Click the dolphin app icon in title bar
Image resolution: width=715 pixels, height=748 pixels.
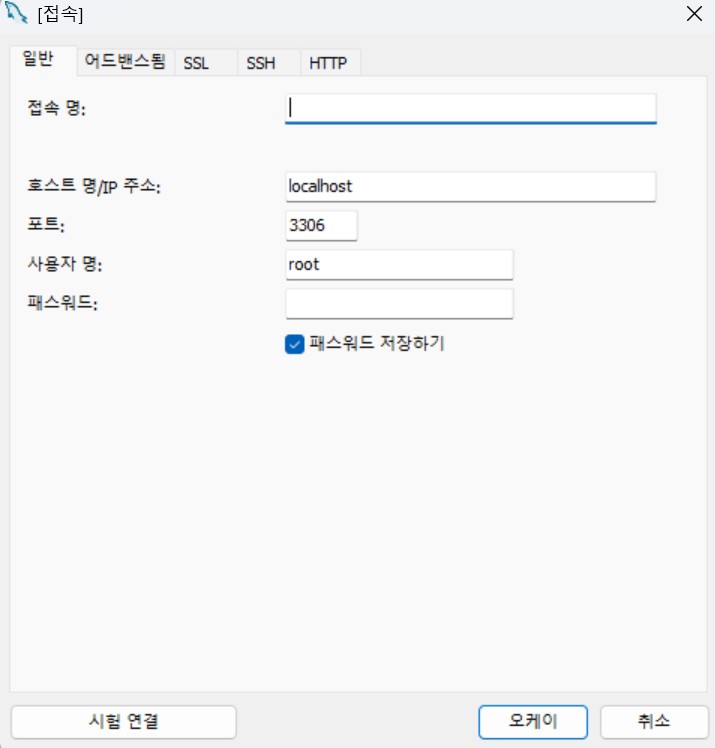pos(17,12)
